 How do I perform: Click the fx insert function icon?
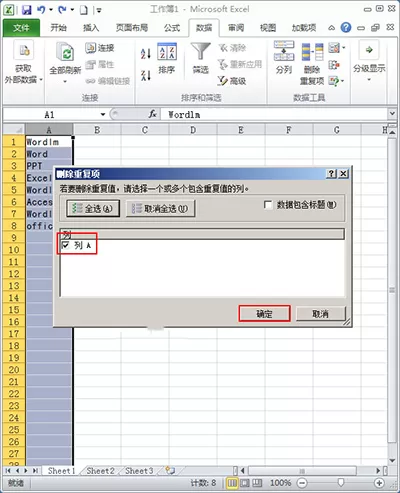tap(152, 114)
